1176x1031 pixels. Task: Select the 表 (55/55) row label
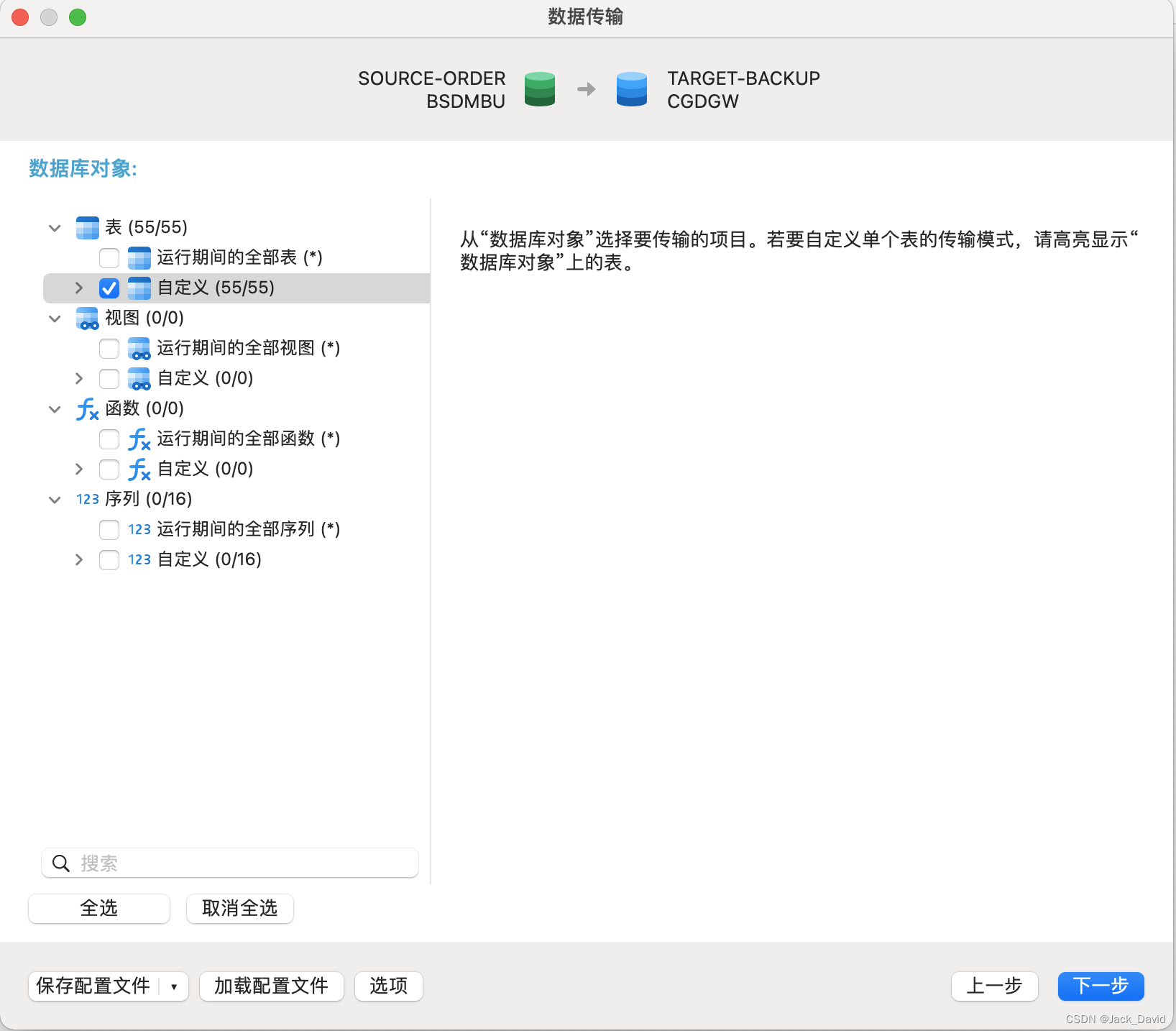point(147,227)
